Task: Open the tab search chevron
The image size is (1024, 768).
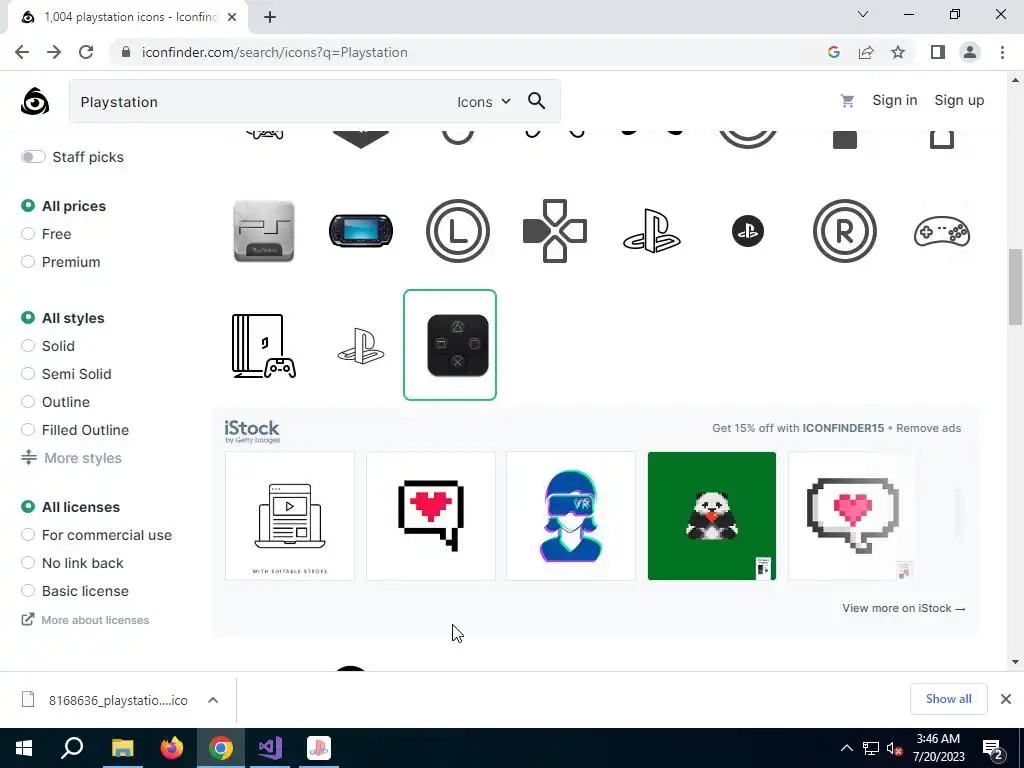Action: (x=863, y=14)
